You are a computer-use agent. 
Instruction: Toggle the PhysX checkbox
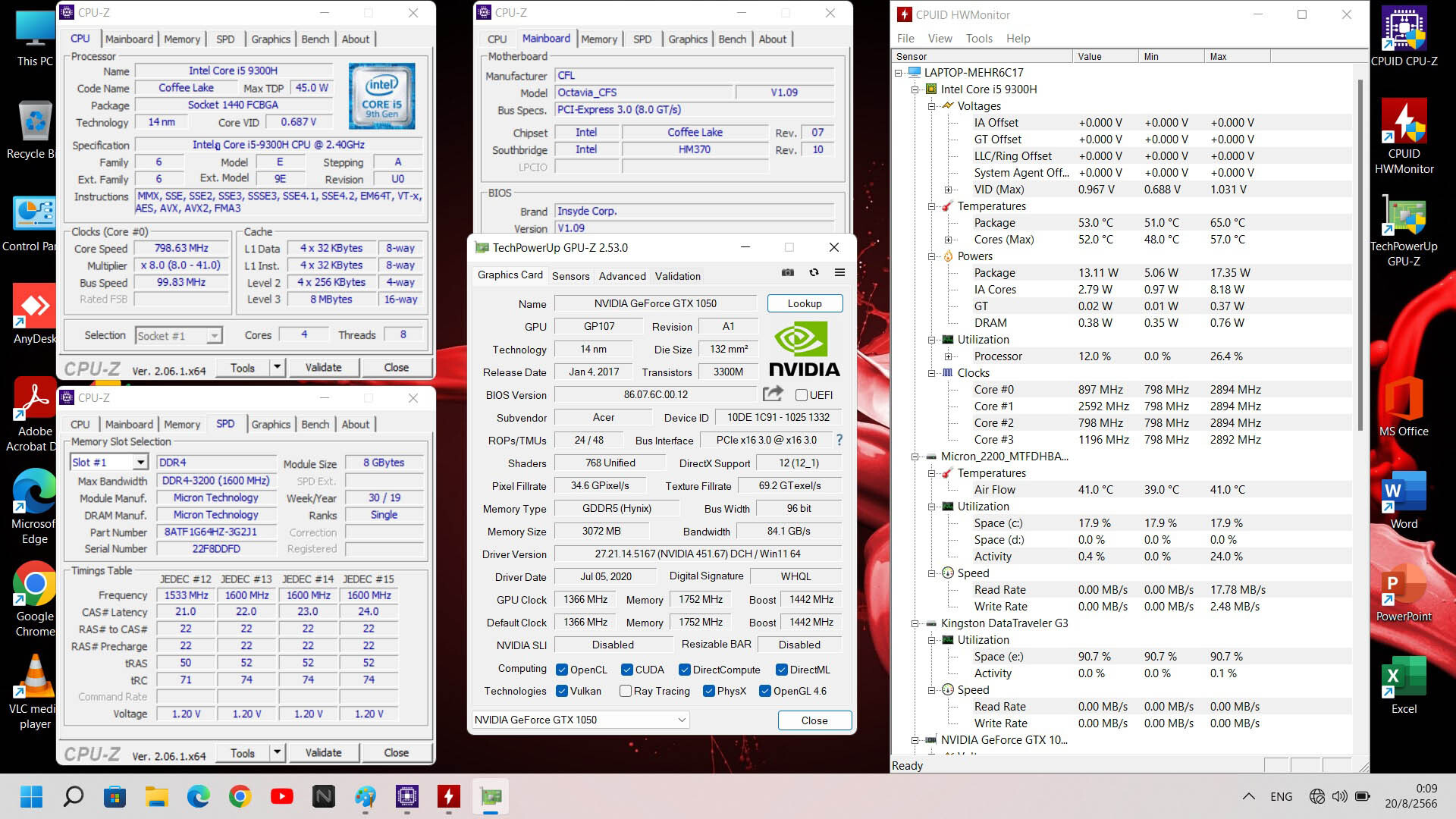[x=709, y=691]
